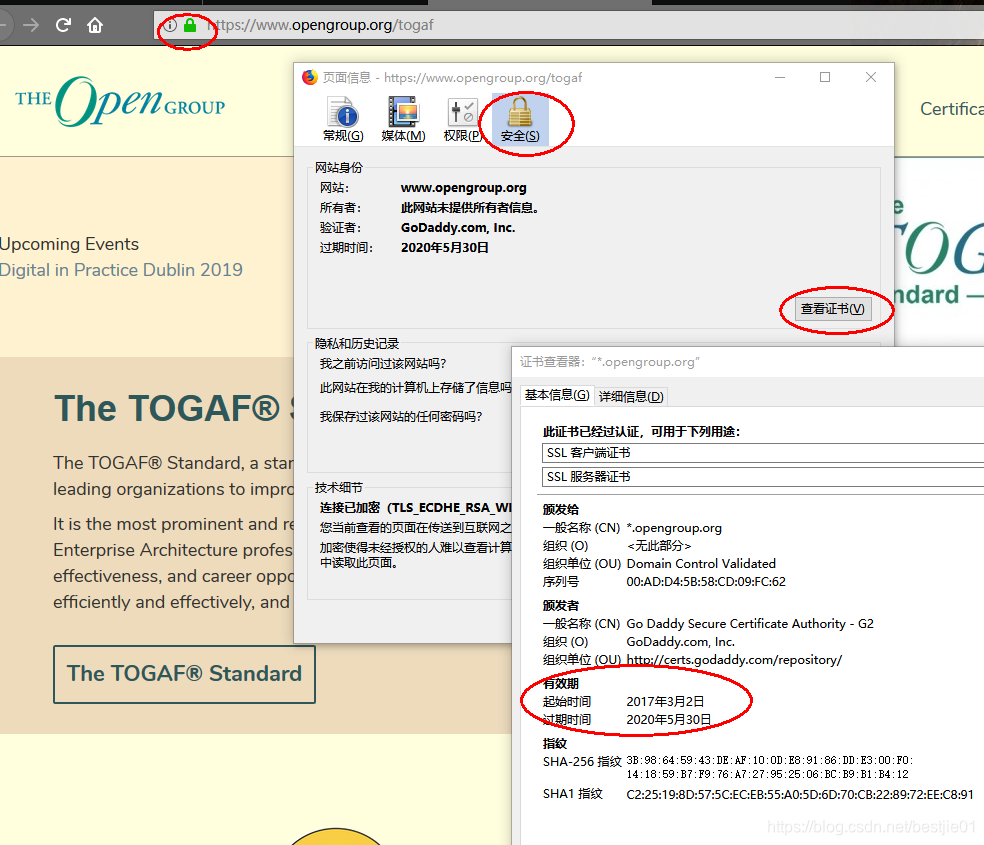Viewport: 984px width, 845px height.
Task: Click the info icon beside the URL
Action: 170,26
